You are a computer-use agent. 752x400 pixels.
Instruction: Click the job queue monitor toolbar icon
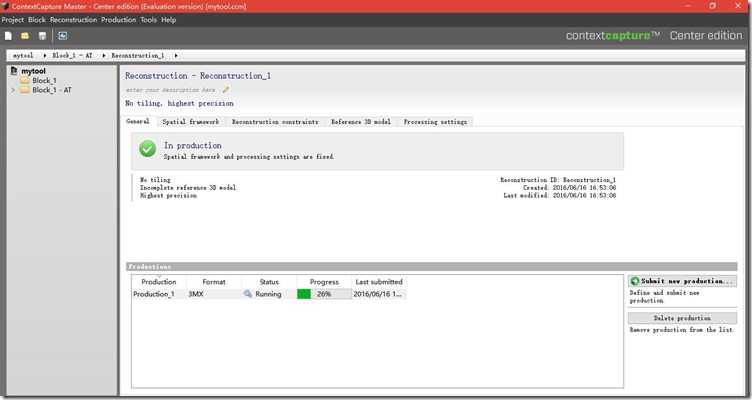pos(62,36)
